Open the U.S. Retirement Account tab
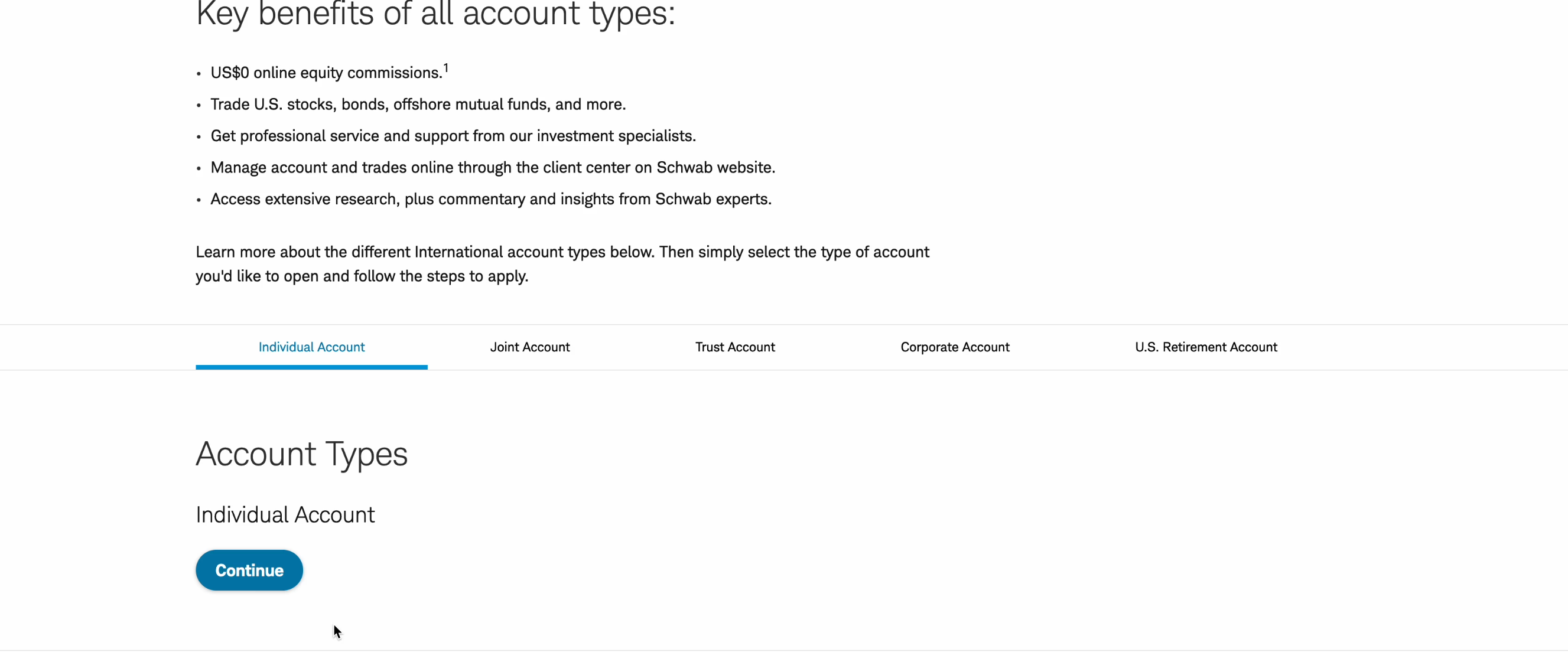This screenshot has width=1568, height=652. (x=1206, y=347)
